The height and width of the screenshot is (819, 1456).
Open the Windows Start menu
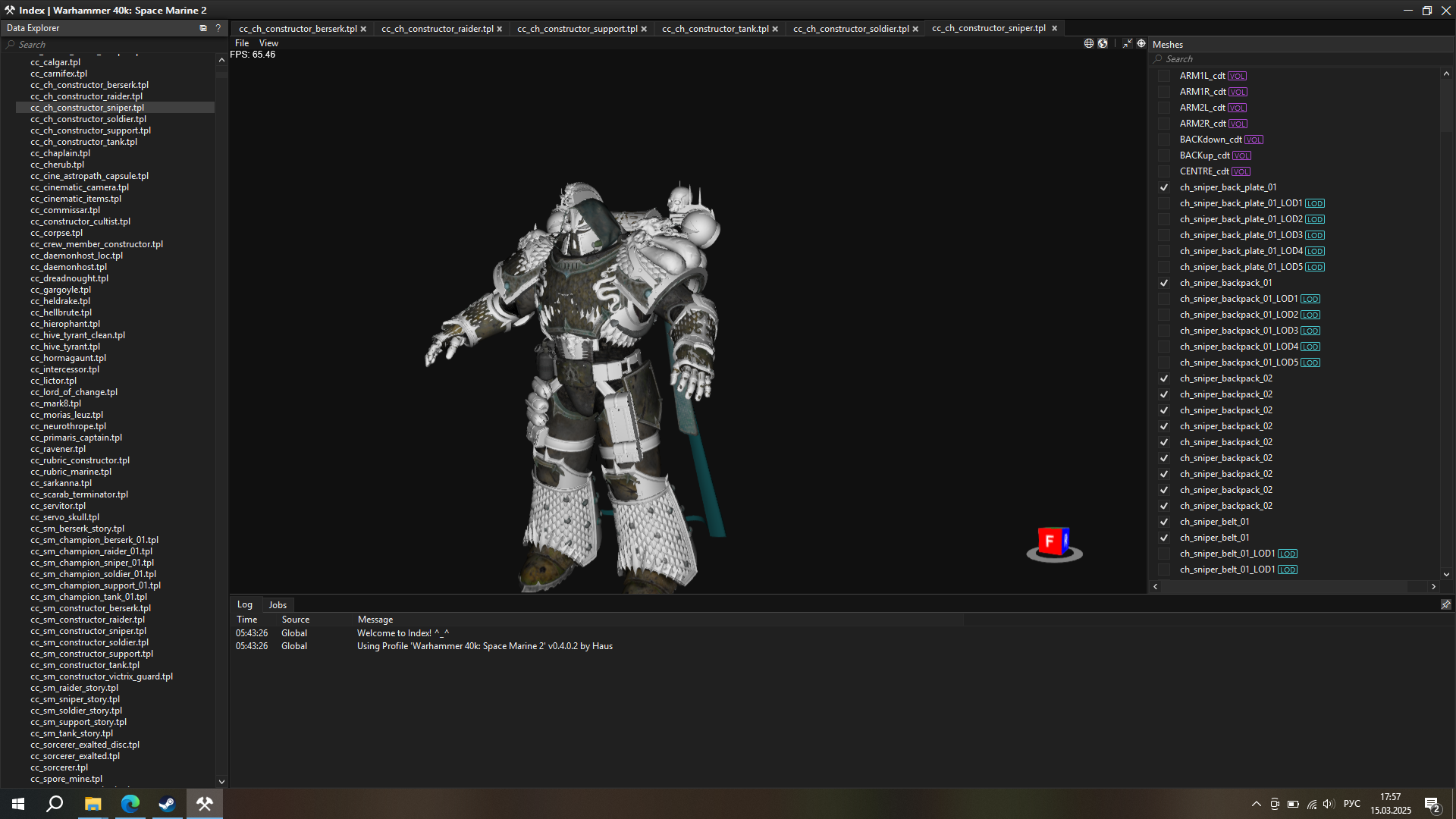tap(18, 804)
